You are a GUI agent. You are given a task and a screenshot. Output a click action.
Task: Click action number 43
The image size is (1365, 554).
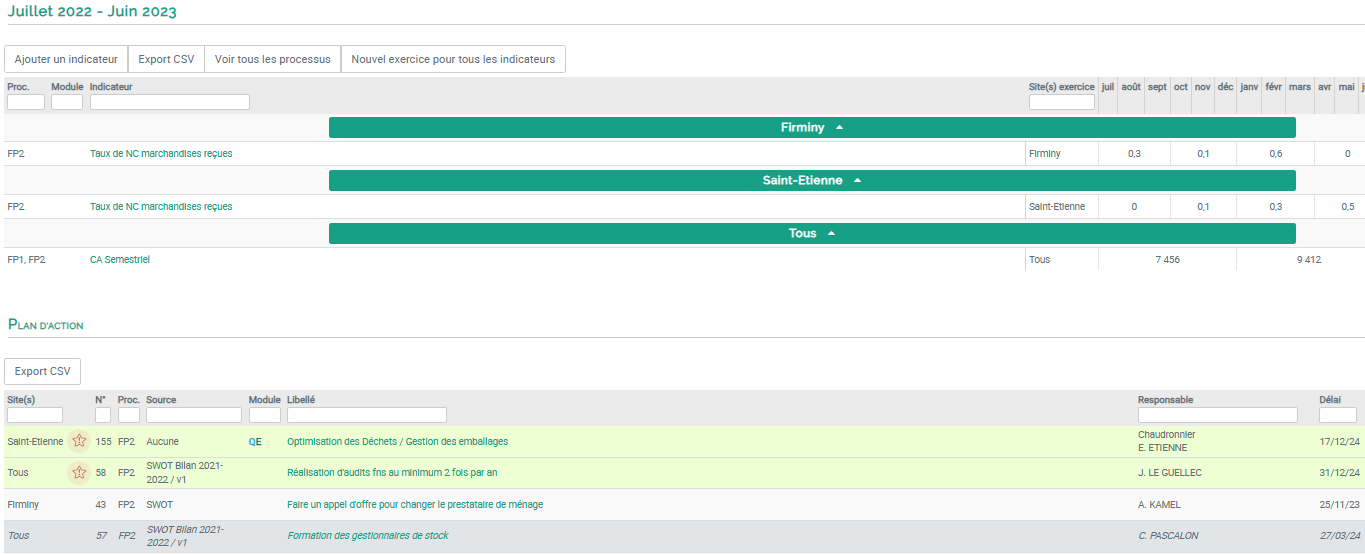coord(101,505)
